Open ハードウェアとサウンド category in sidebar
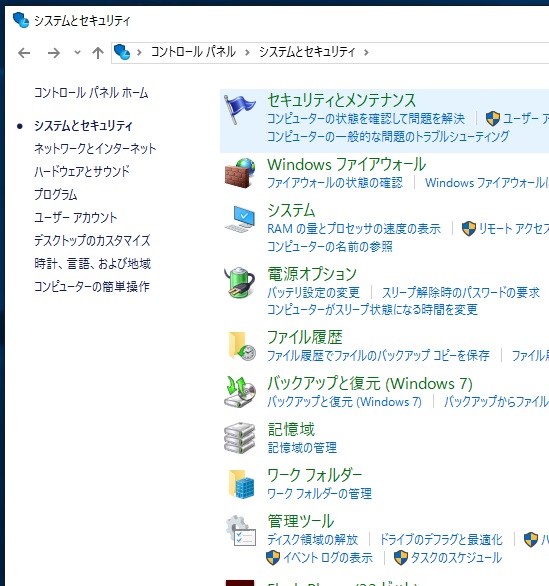This screenshot has width=549, height=586. 82,172
